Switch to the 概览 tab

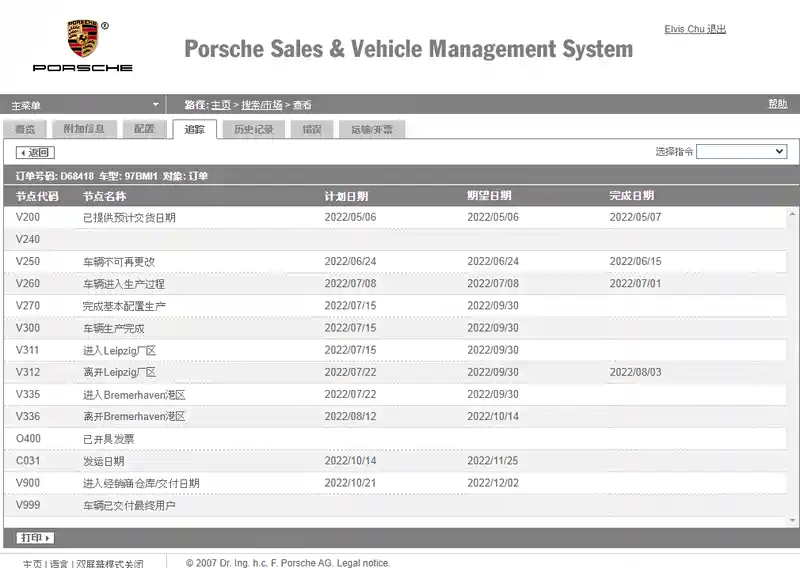coord(25,129)
